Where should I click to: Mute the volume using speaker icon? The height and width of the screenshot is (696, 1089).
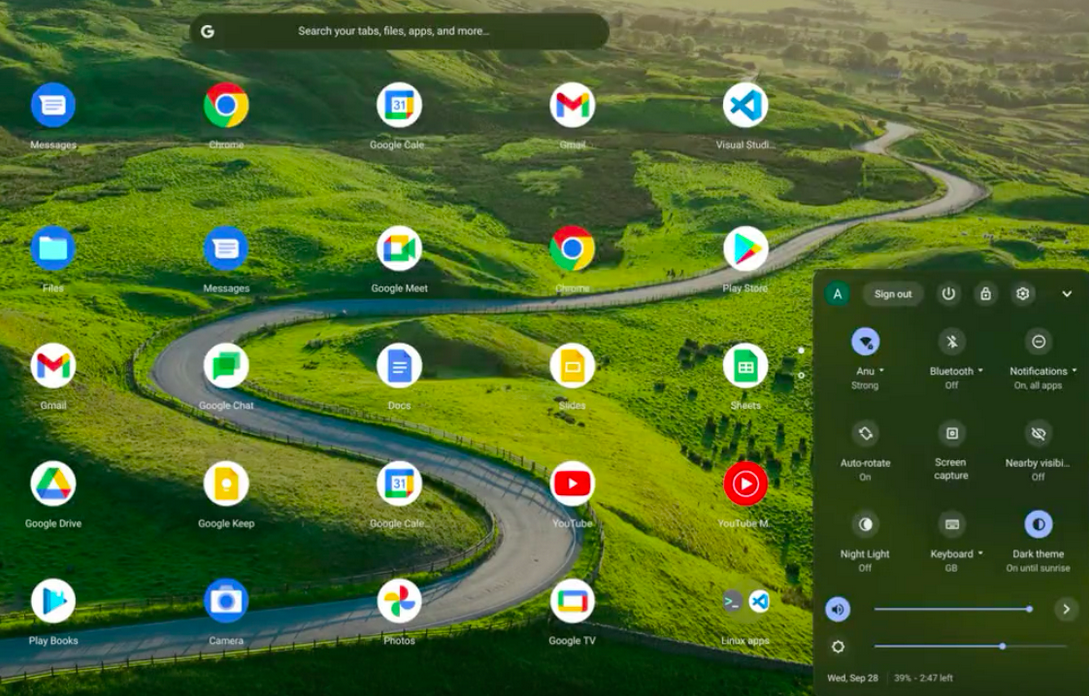pyautogui.click(x=838, y=609)
